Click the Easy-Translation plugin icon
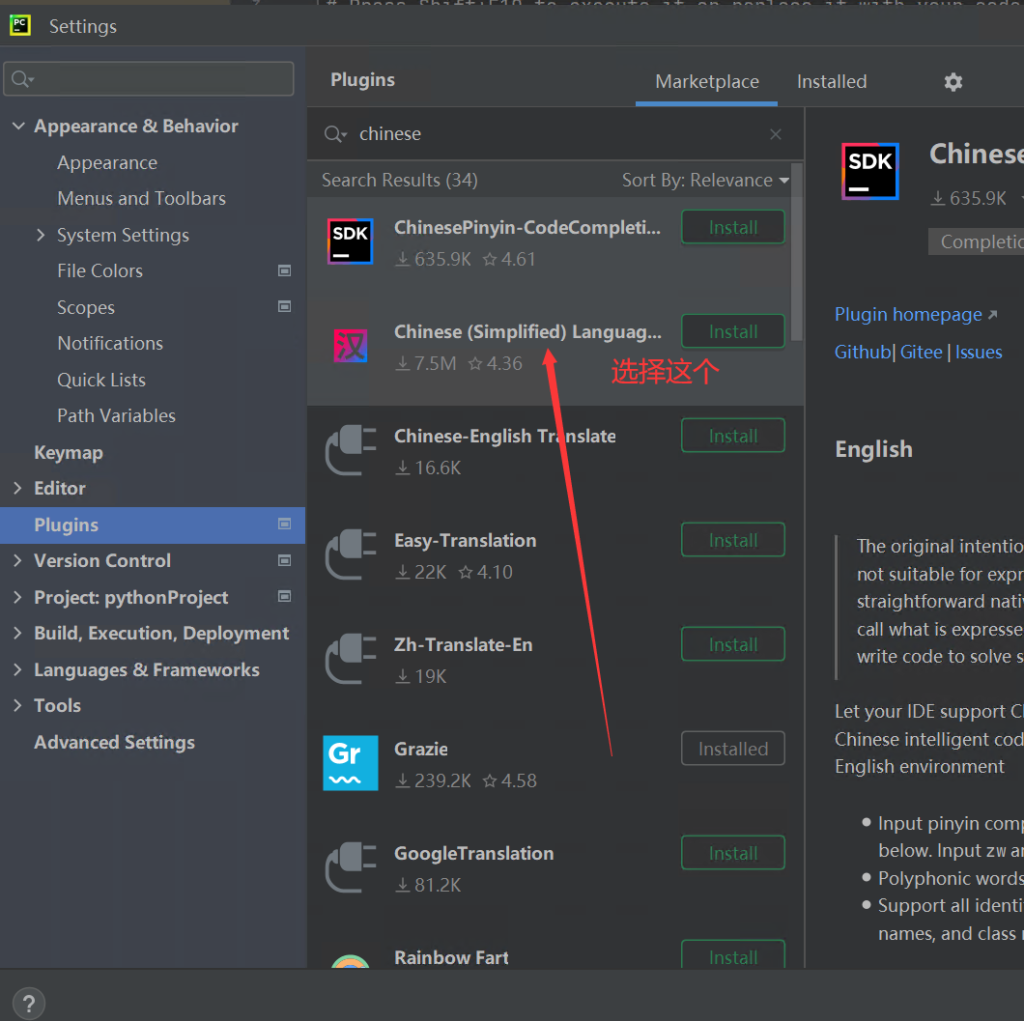The height and width of the screenshot is (1021, 1024). coord(351,555)
